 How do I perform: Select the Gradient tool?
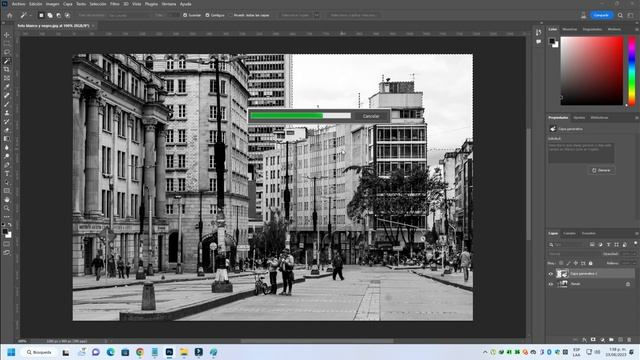point(7,139)
